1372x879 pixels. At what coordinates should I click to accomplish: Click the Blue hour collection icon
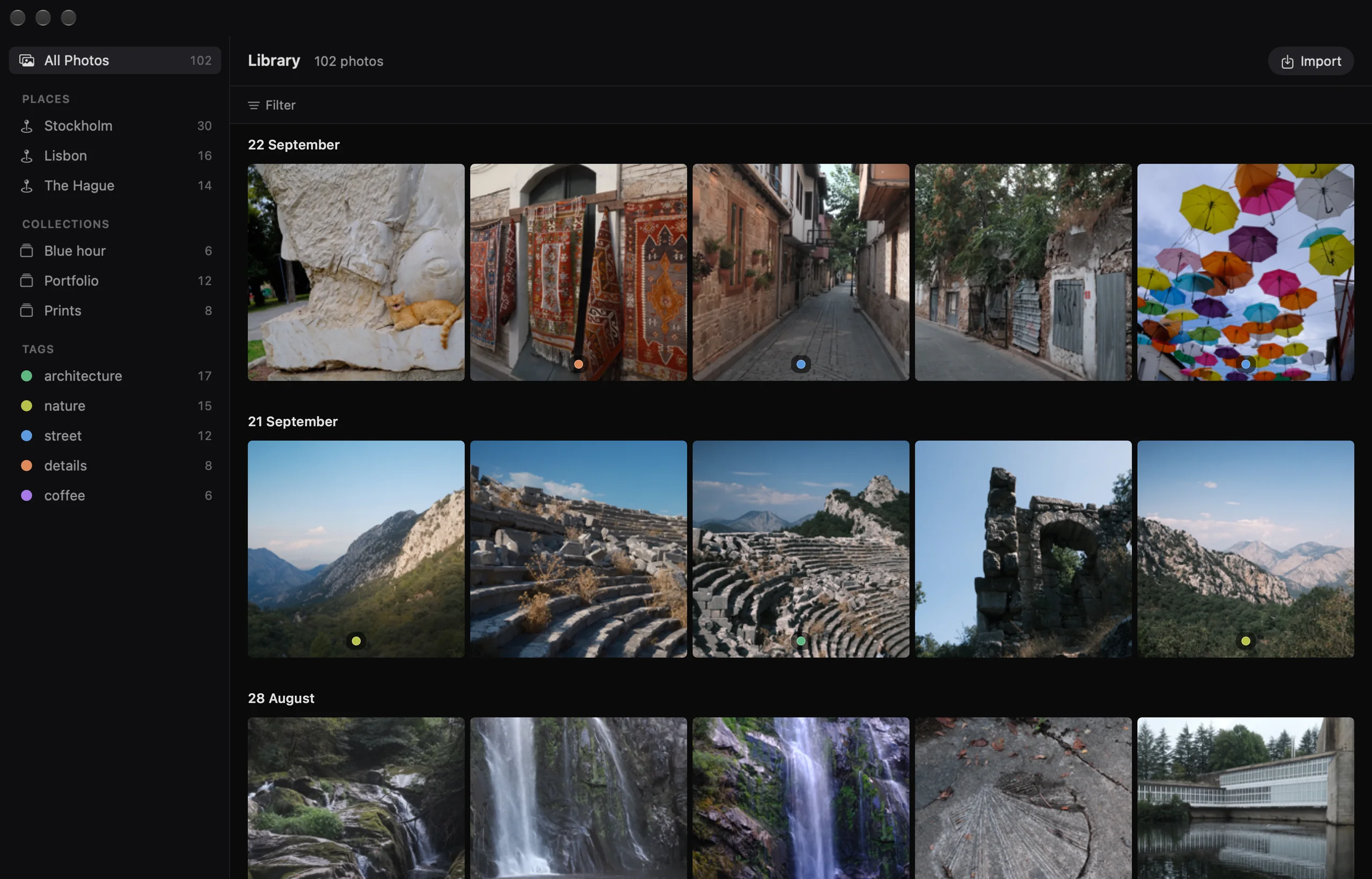27,251
